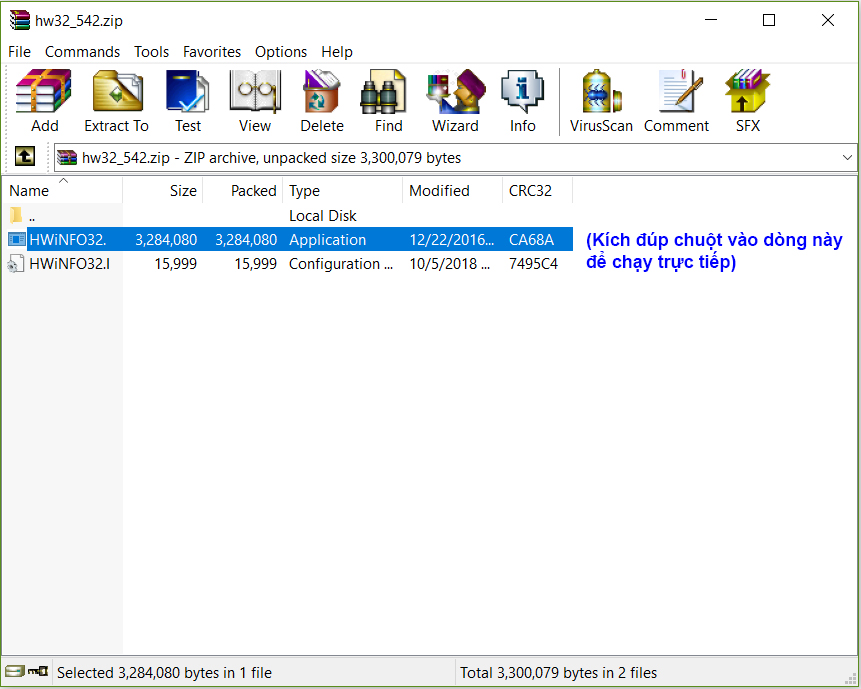Click the key password icon in status bar

(38, 671)
